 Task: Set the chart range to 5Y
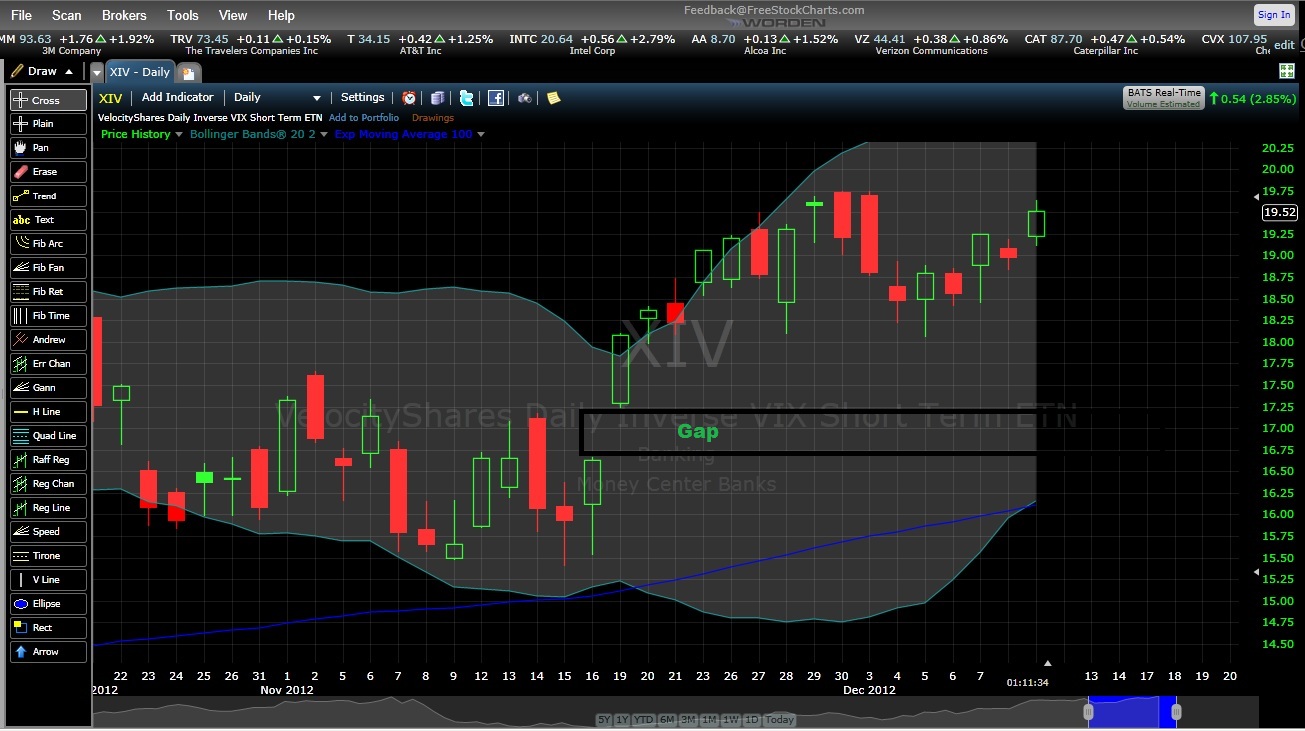tap(604, 720)
